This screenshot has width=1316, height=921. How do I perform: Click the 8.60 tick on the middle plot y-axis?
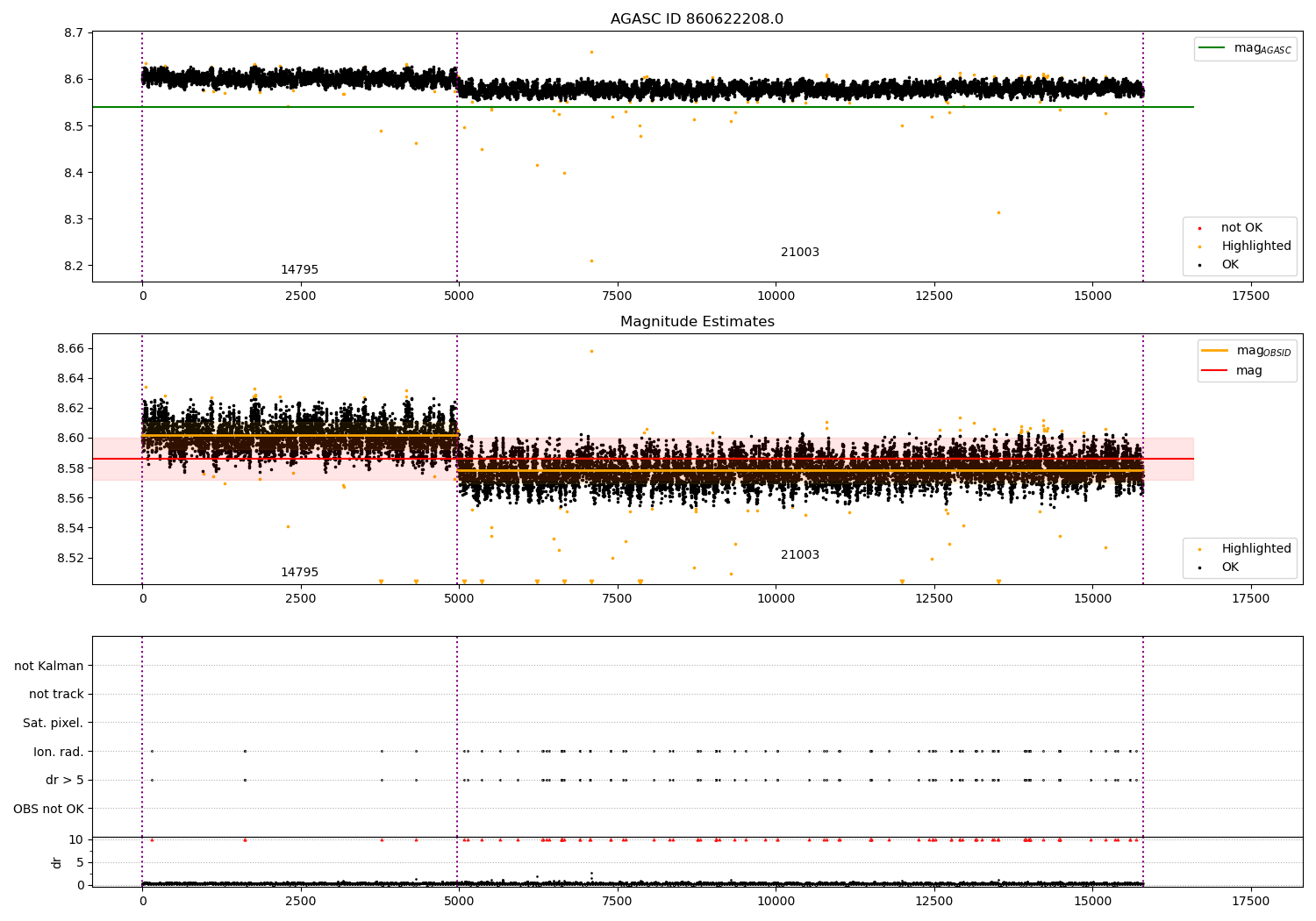70,439
